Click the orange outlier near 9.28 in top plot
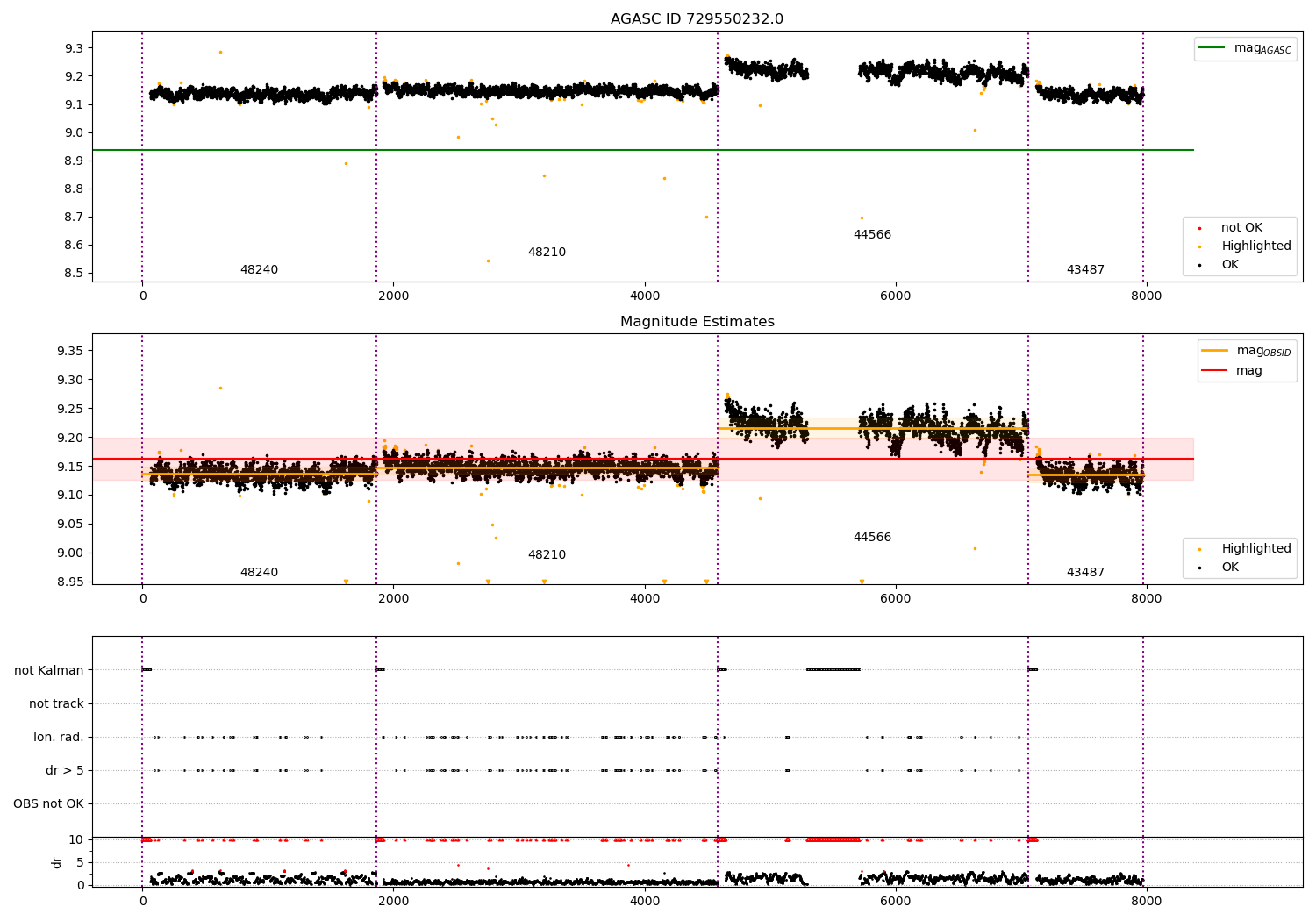Screen dimensions: 1316x921 (220, 52)
